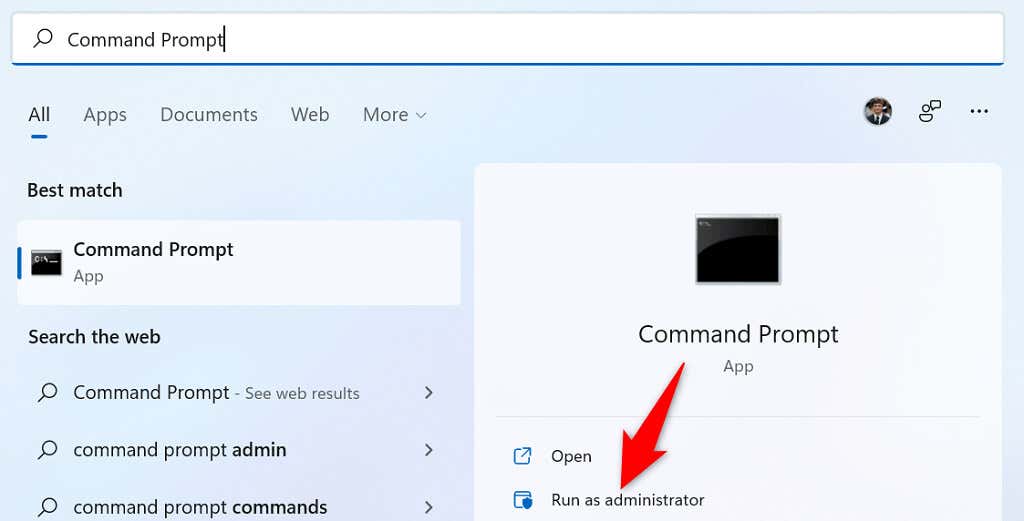Expand the More filters dropdown

(x=394, y=115)
